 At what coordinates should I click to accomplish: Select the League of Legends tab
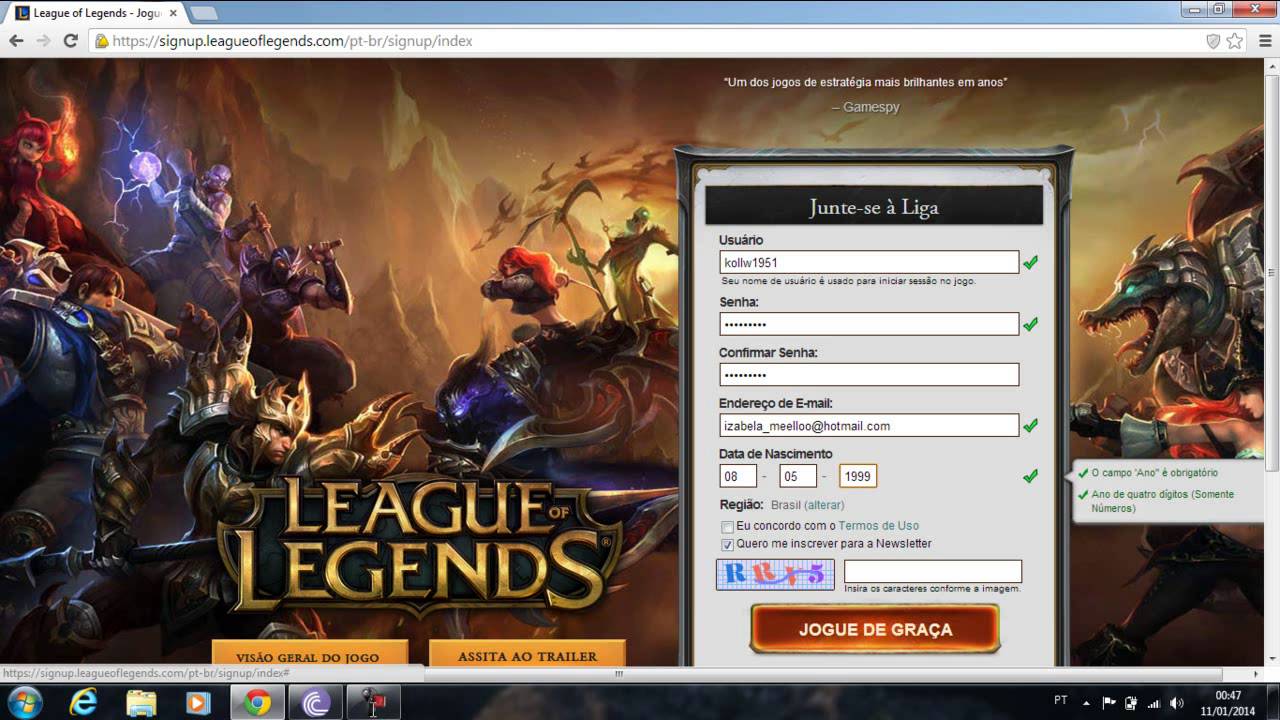point(95,13)
